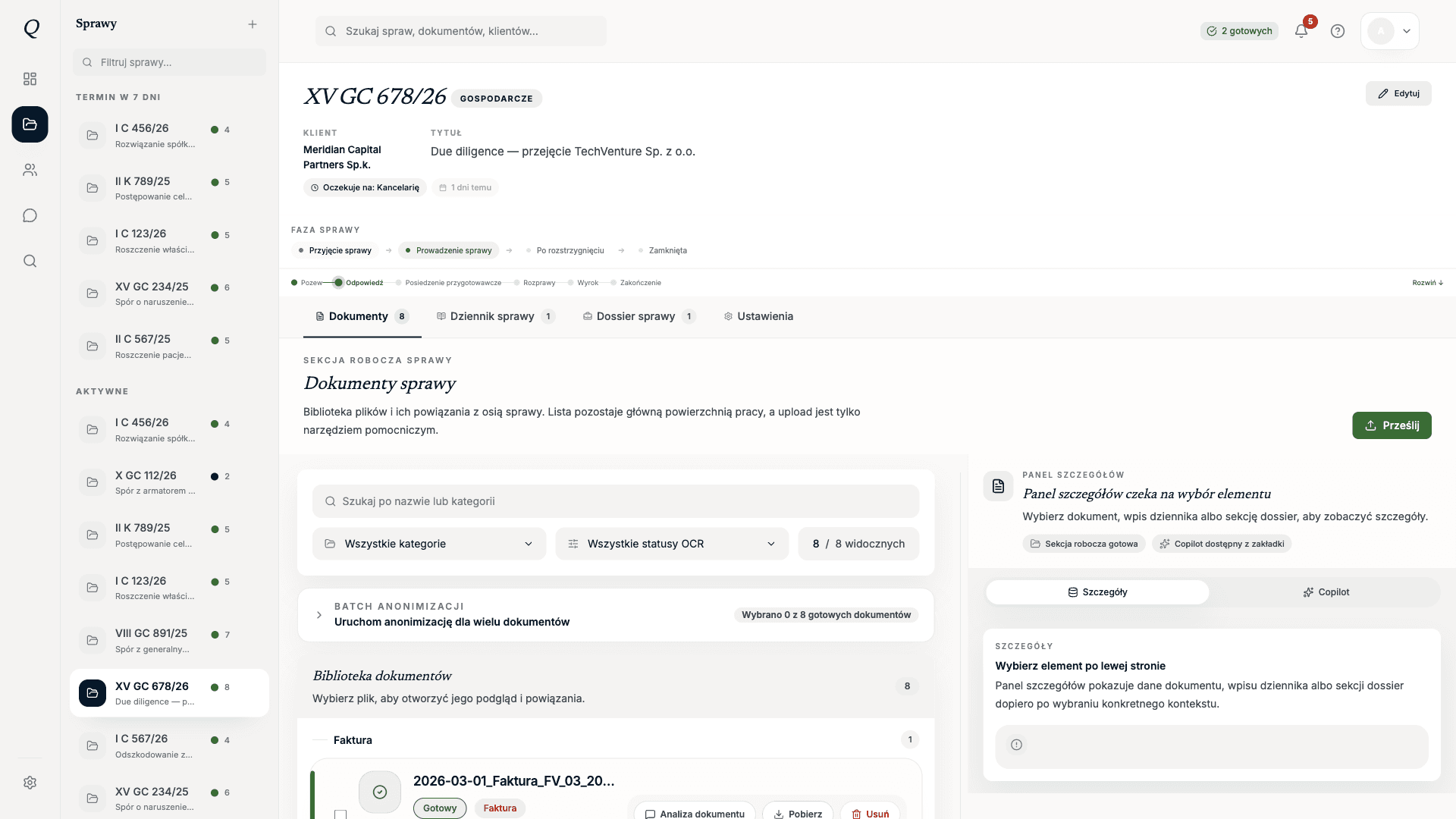
Task: Toggle selection status icon on invoice document
Action: pos(379,791)
